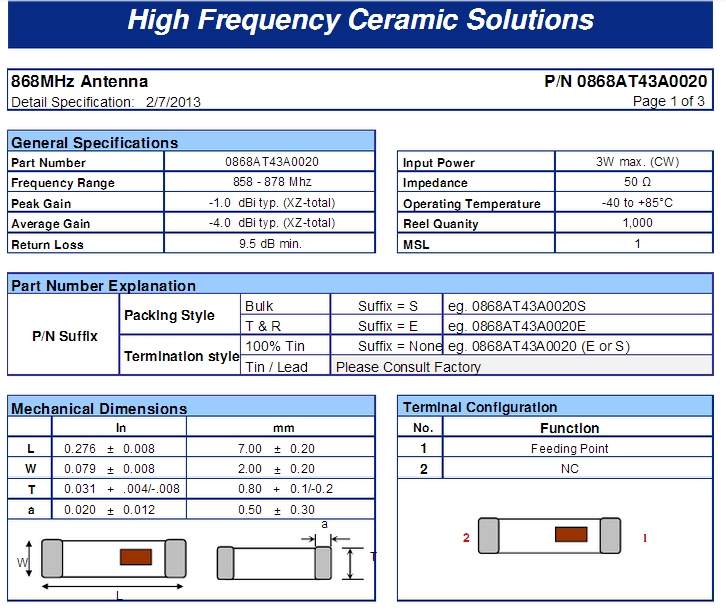Select P/N 0868AT43A0020 in the header
The height and width of the screenshot is (614, 726).
pos(626,81)
